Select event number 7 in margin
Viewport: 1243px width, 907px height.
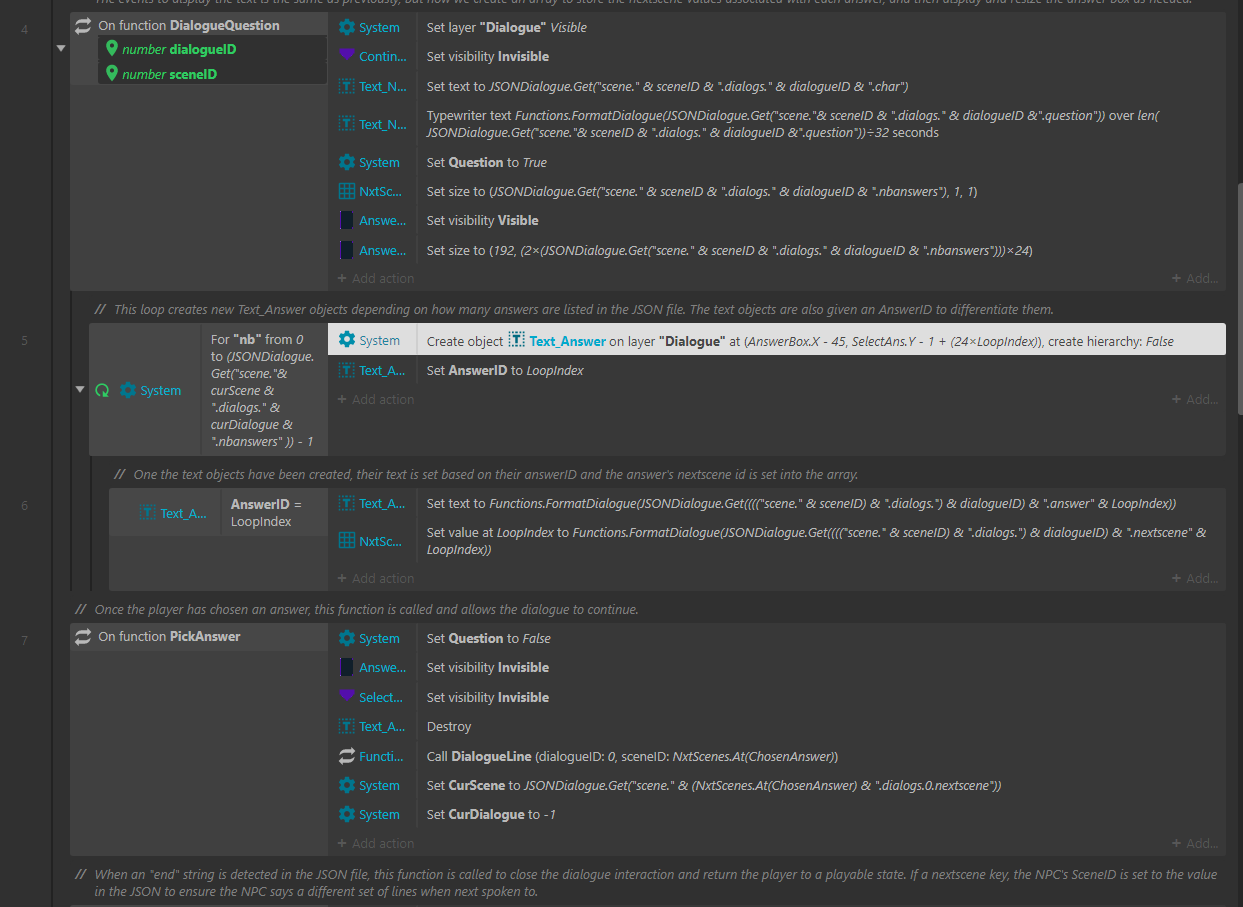pyautogui.click(x=24, y=640)
